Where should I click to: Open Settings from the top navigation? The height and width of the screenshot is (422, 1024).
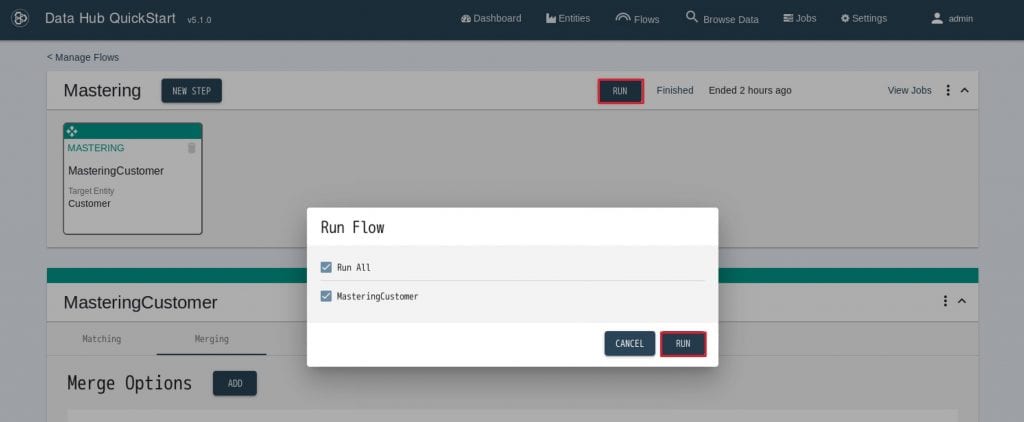(x=863, y=19)
